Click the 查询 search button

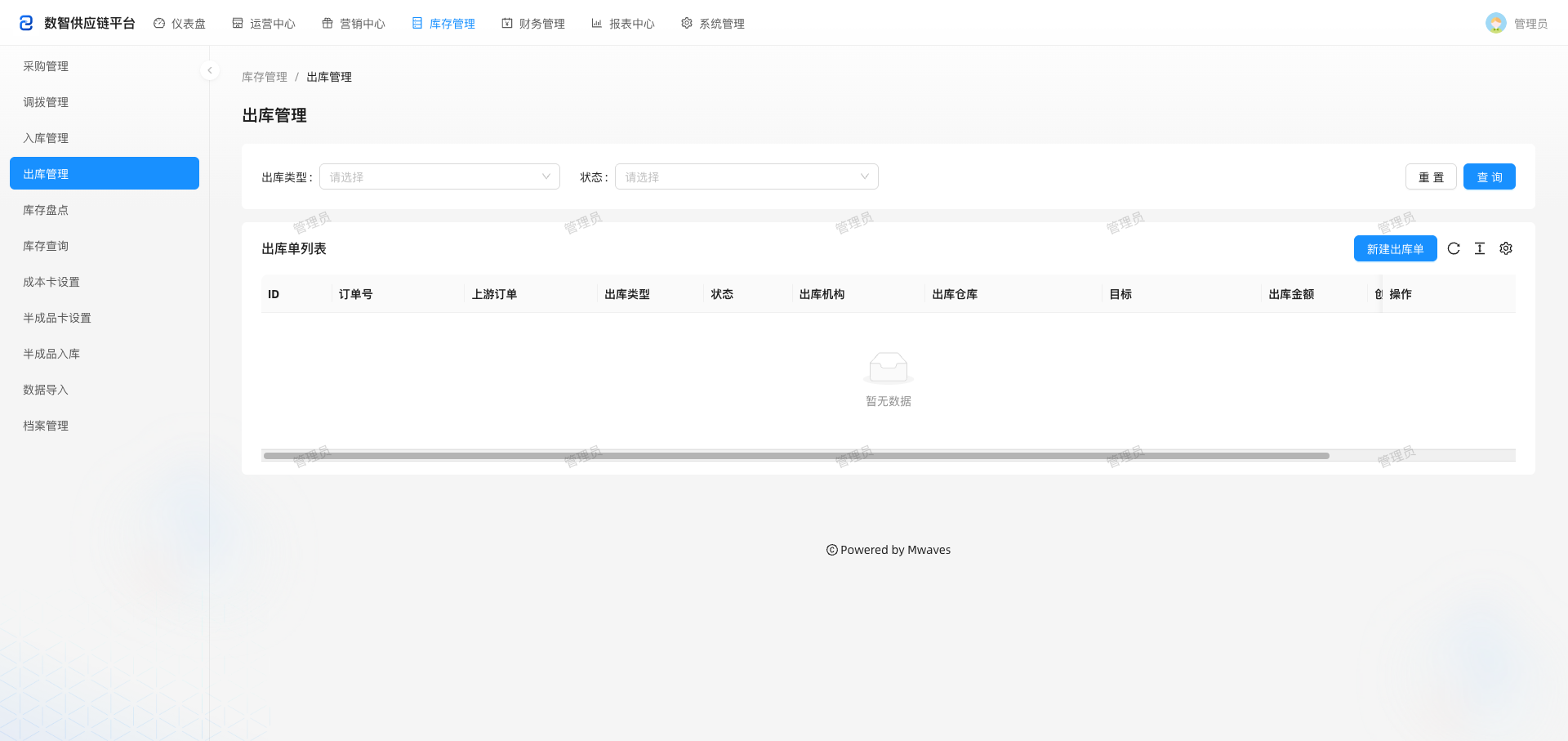(1490, 176)
